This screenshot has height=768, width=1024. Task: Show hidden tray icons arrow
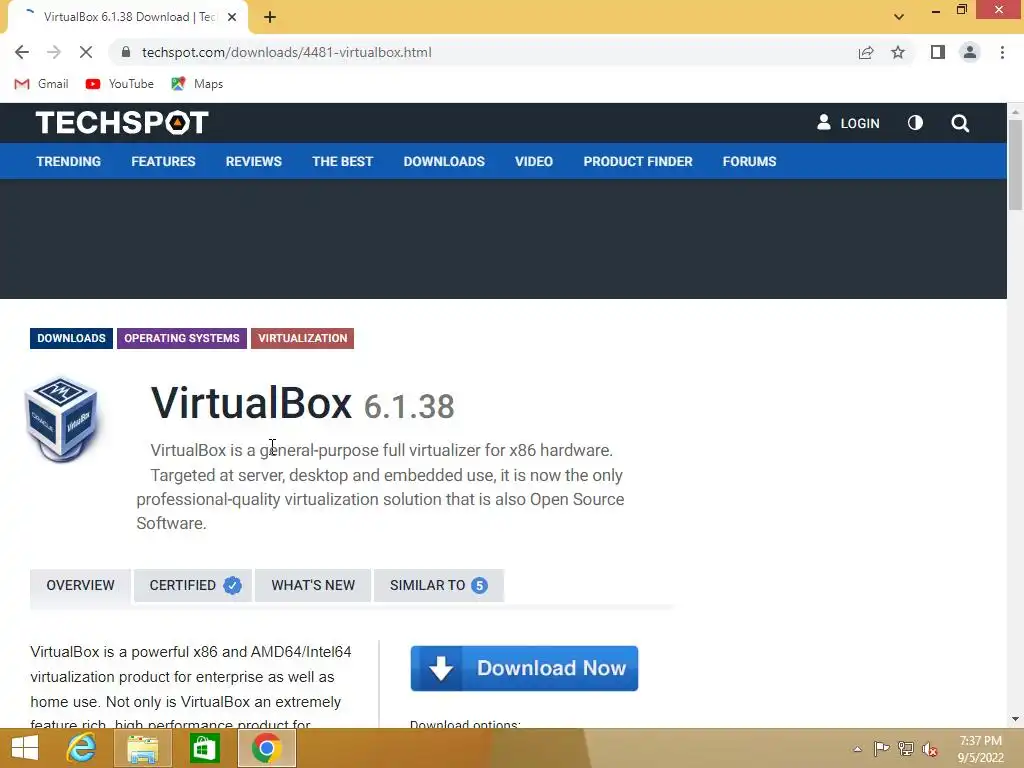point(857,749)
